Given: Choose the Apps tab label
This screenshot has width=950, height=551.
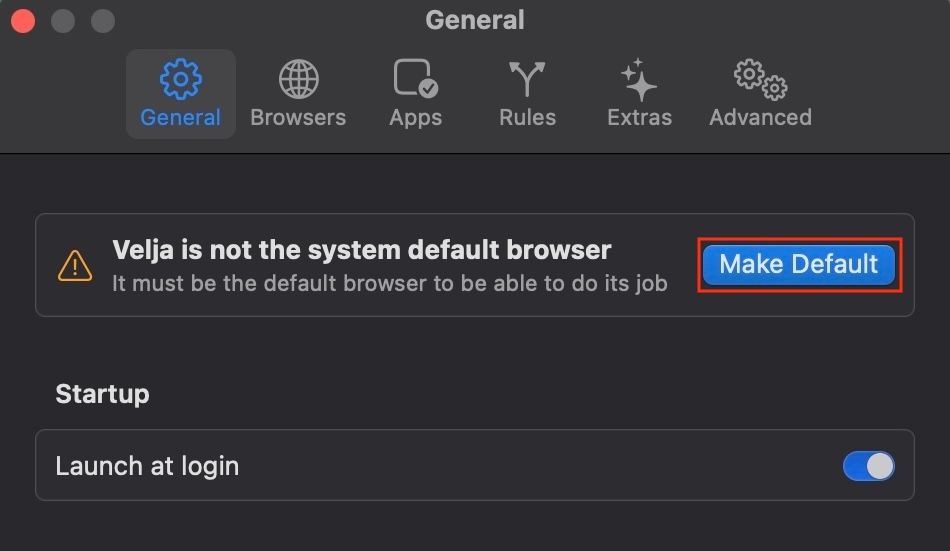Looking at the screenshot, I should pos(415,117).
